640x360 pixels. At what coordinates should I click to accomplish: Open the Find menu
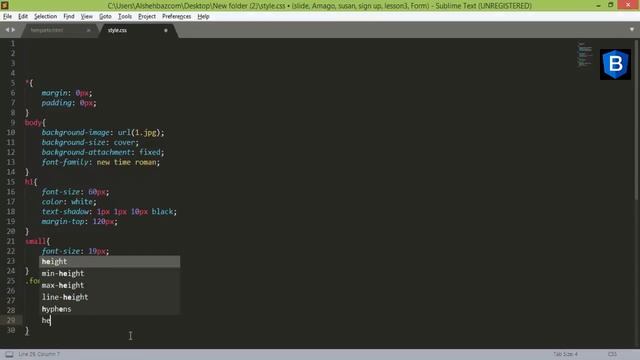[69, 16]
